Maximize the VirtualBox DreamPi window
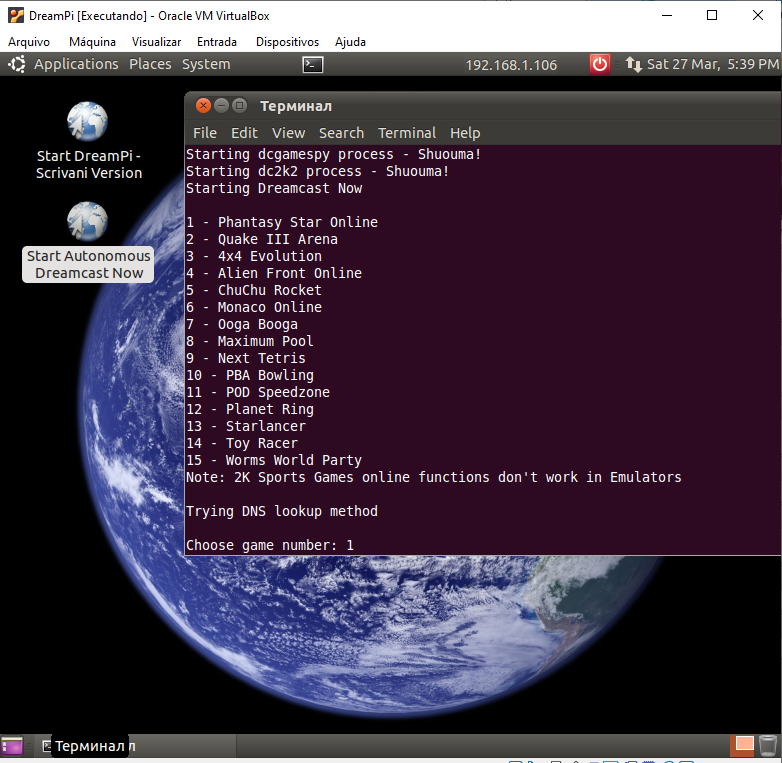Image resolution: width=782 pixels, height=763 pixels. tap(712, 15)
